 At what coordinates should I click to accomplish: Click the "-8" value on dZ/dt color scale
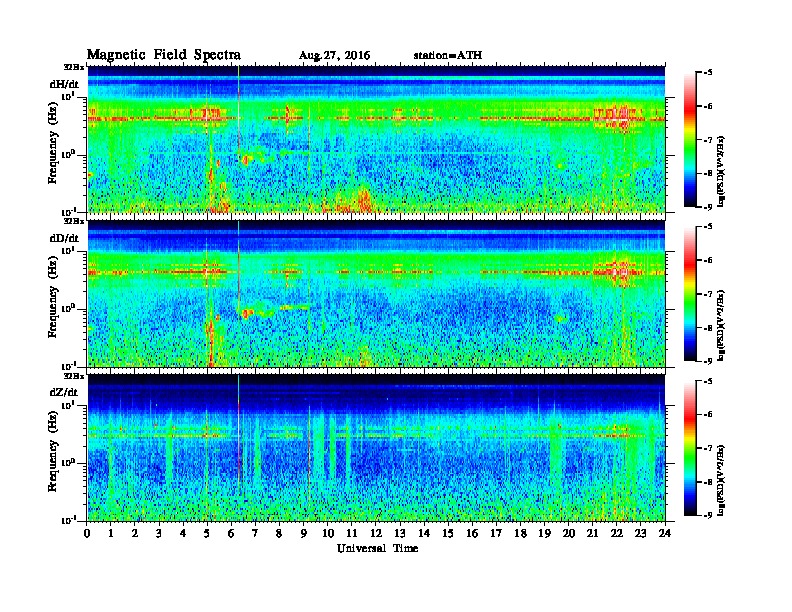(x=708, y=482)
